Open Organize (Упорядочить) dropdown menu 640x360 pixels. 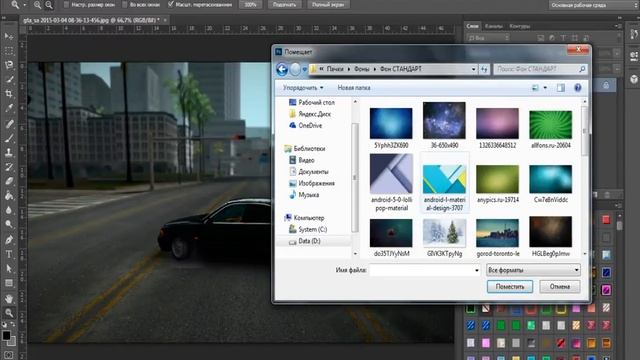click(303, 88)
